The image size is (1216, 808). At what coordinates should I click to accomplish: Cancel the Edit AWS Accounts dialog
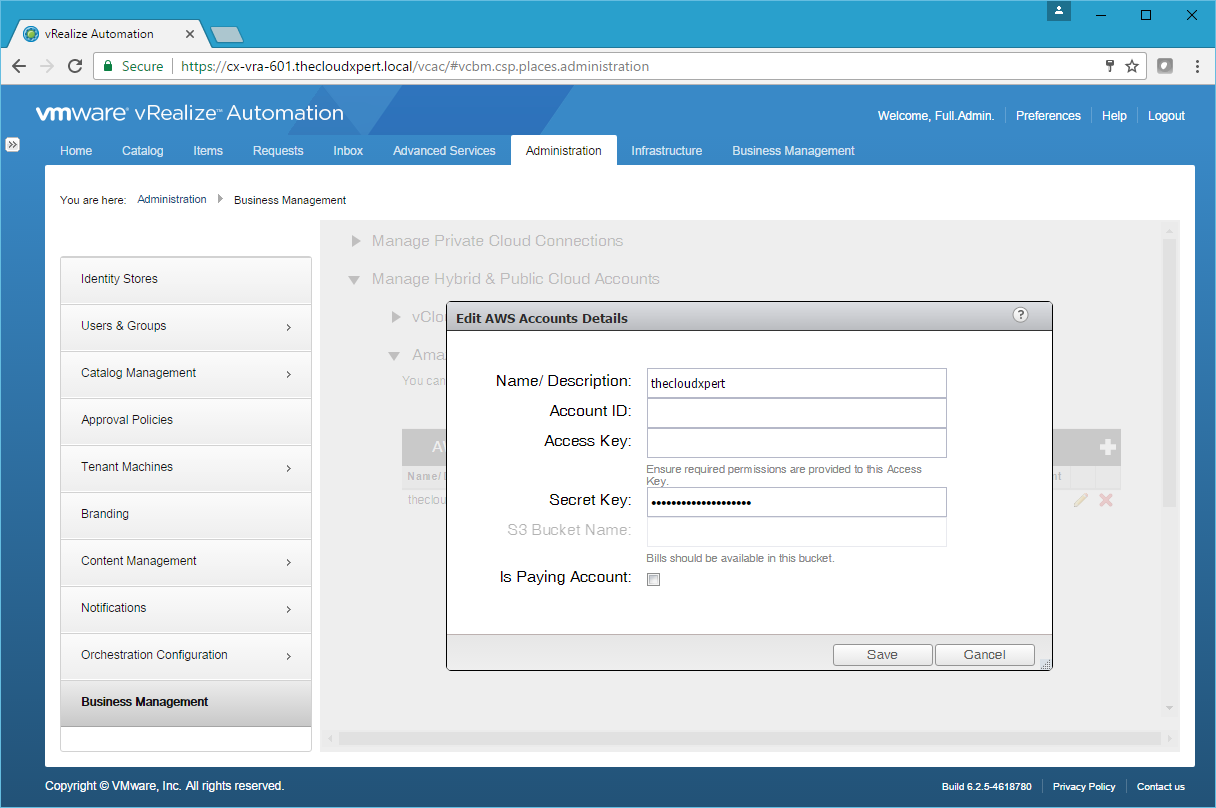(x=984, y=655)
